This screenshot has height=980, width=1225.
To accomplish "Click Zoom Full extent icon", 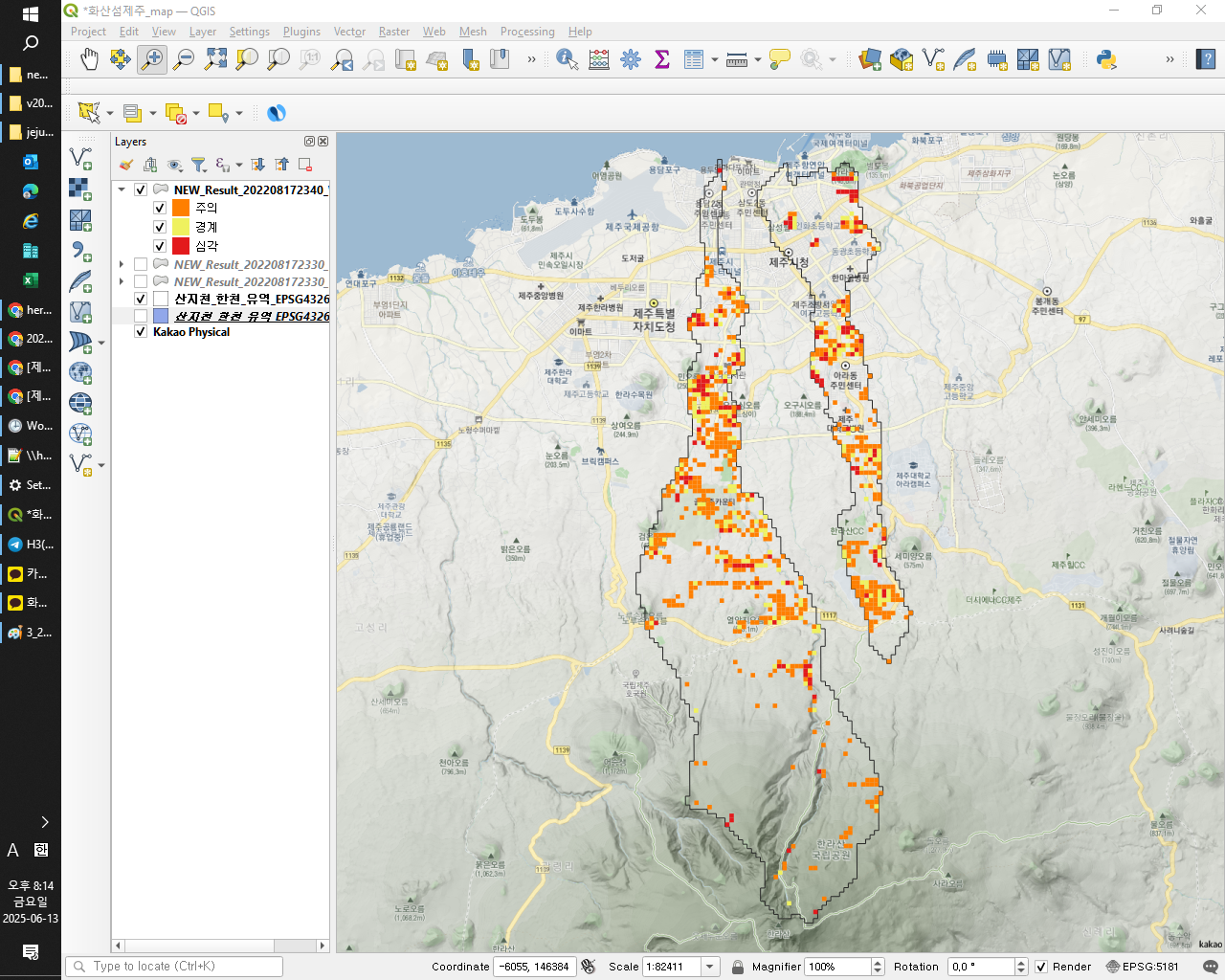I will coord(215,60).
